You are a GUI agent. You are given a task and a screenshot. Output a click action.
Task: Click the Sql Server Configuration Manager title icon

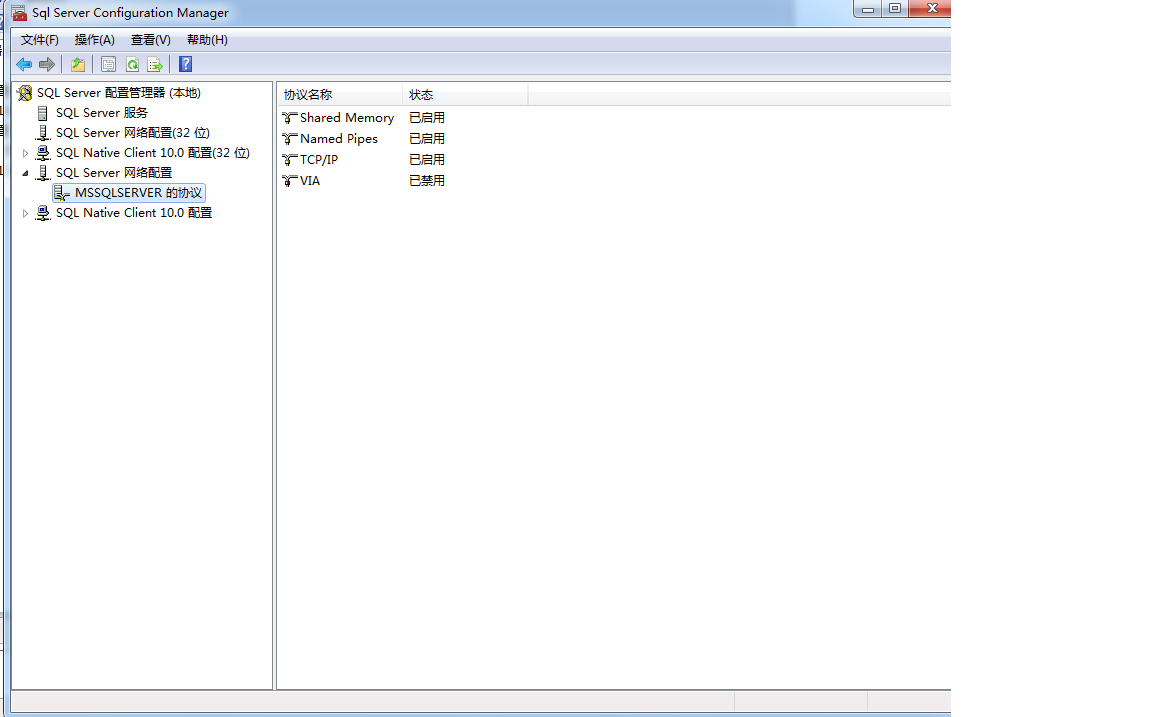tap(19, 12)
